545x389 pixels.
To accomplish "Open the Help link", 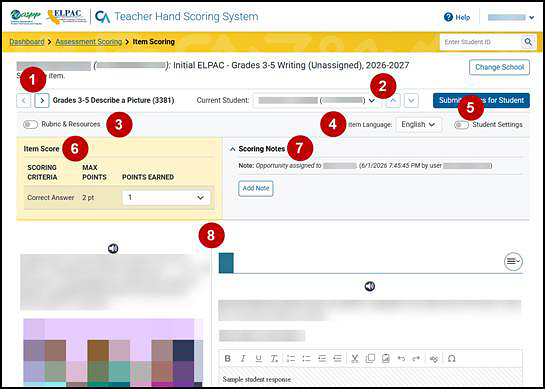I will click(457, 17).
